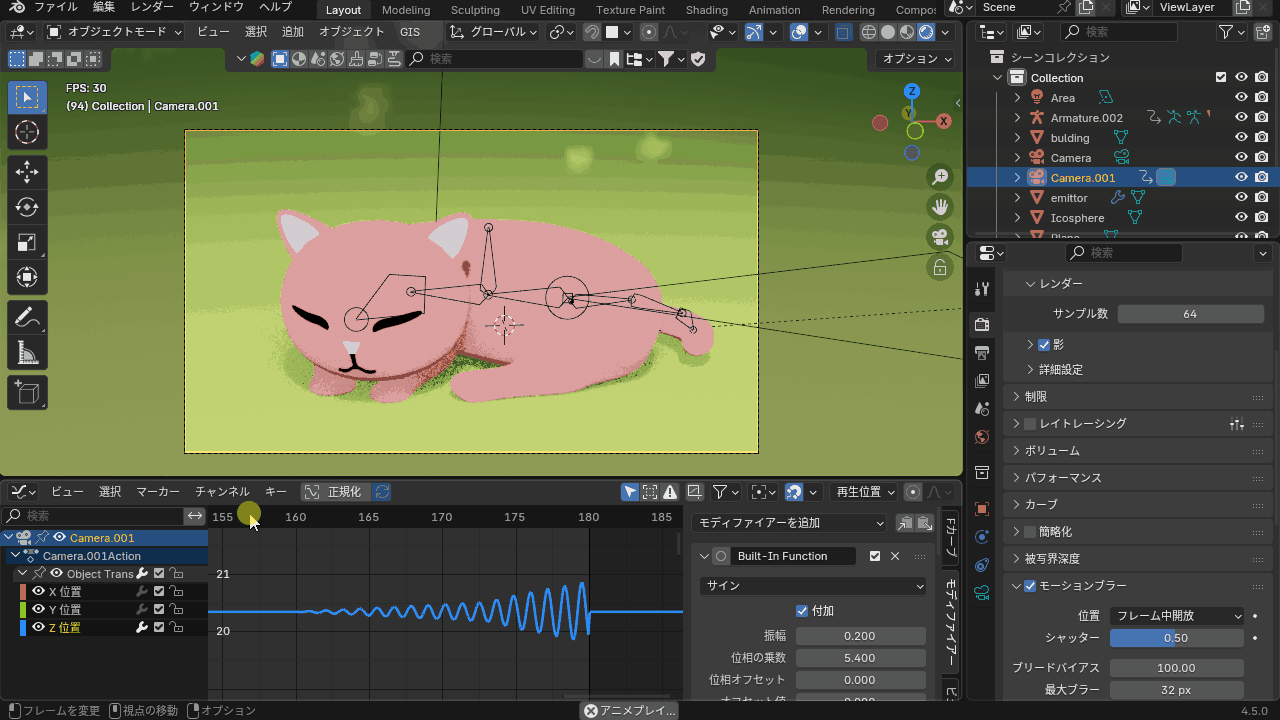
Task: Click the Add Cube tool icon
Action: tap(27, 393)
